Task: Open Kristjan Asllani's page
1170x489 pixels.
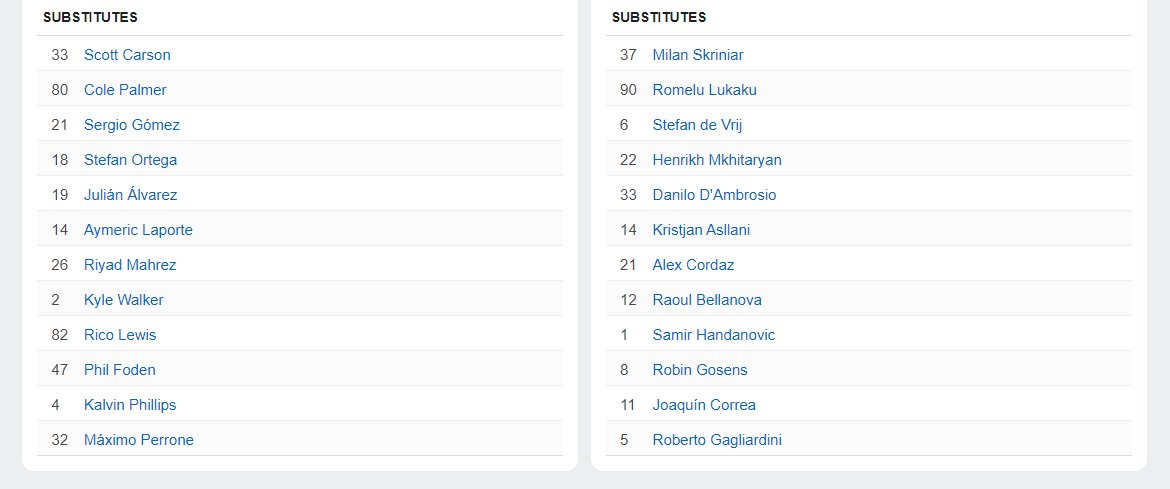Action: click(x=701, y=230)
